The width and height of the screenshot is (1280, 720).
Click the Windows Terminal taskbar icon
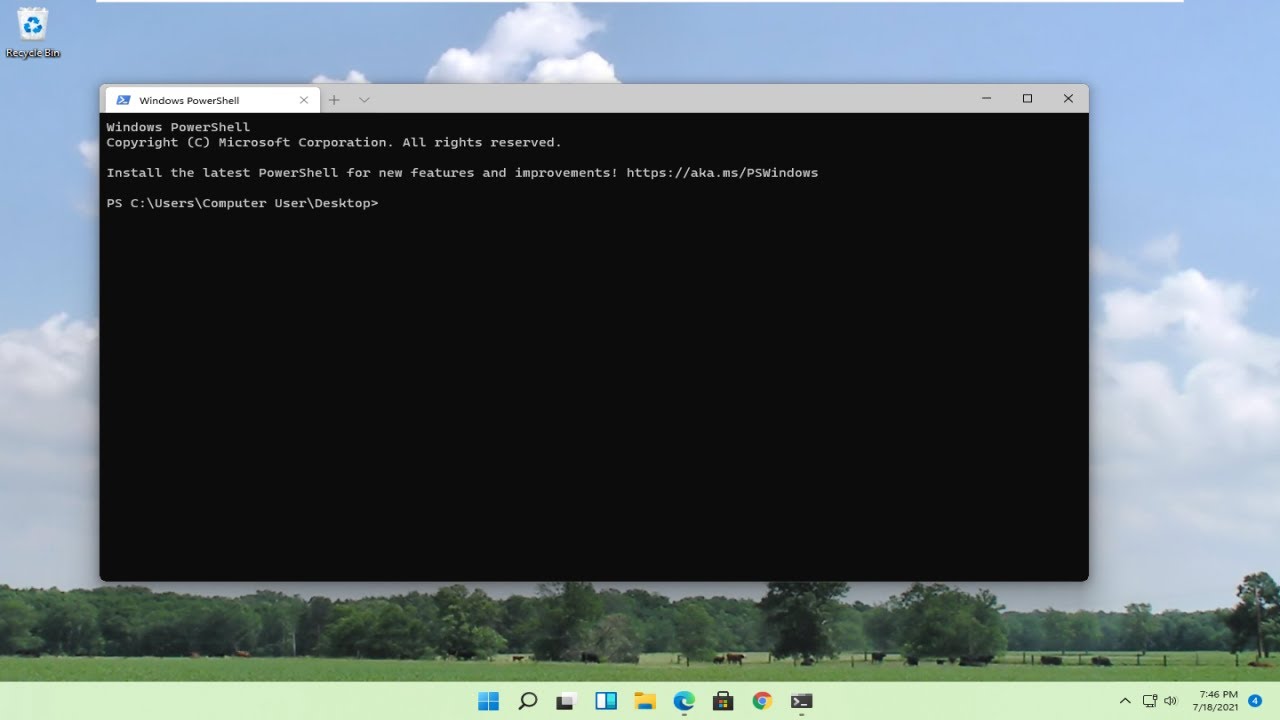point(801,701)
